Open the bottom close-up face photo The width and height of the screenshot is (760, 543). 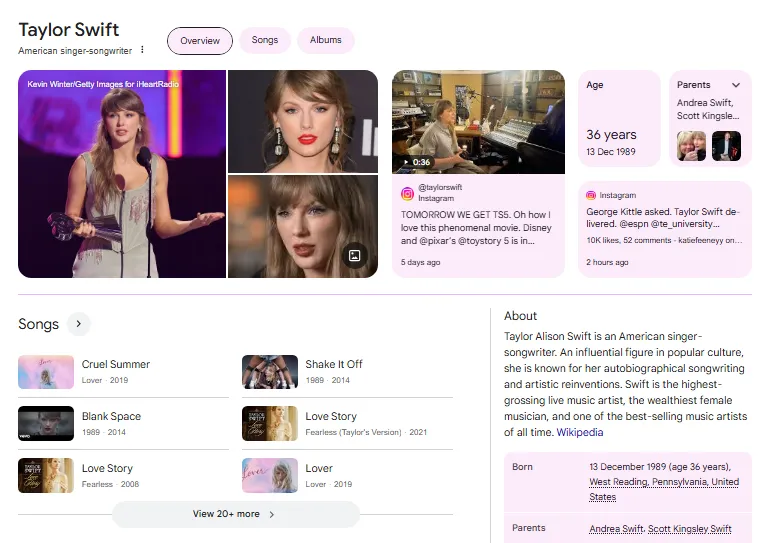coord(303,226)
